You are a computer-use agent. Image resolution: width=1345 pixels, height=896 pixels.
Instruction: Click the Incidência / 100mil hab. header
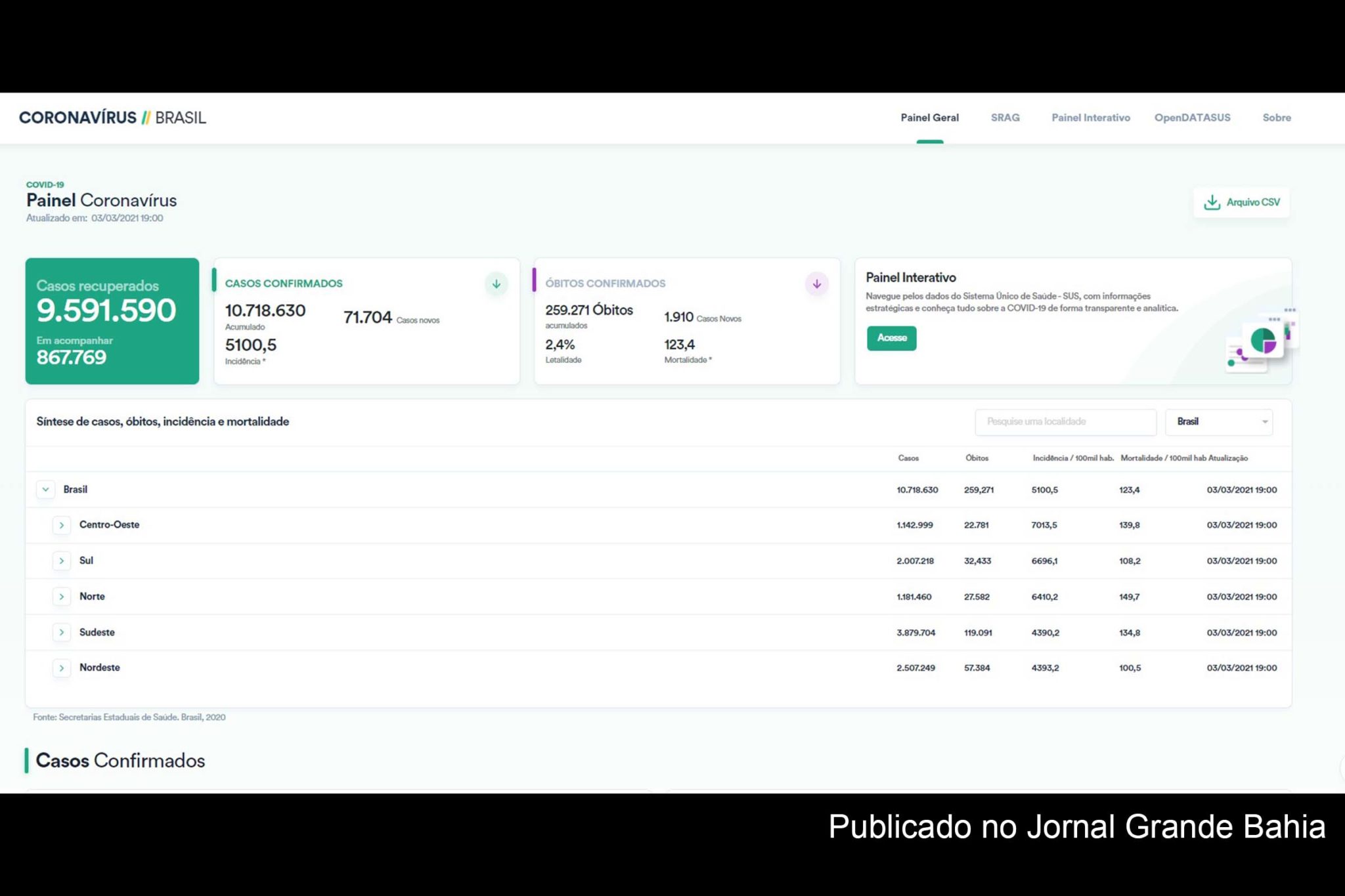pos(1073,458)
